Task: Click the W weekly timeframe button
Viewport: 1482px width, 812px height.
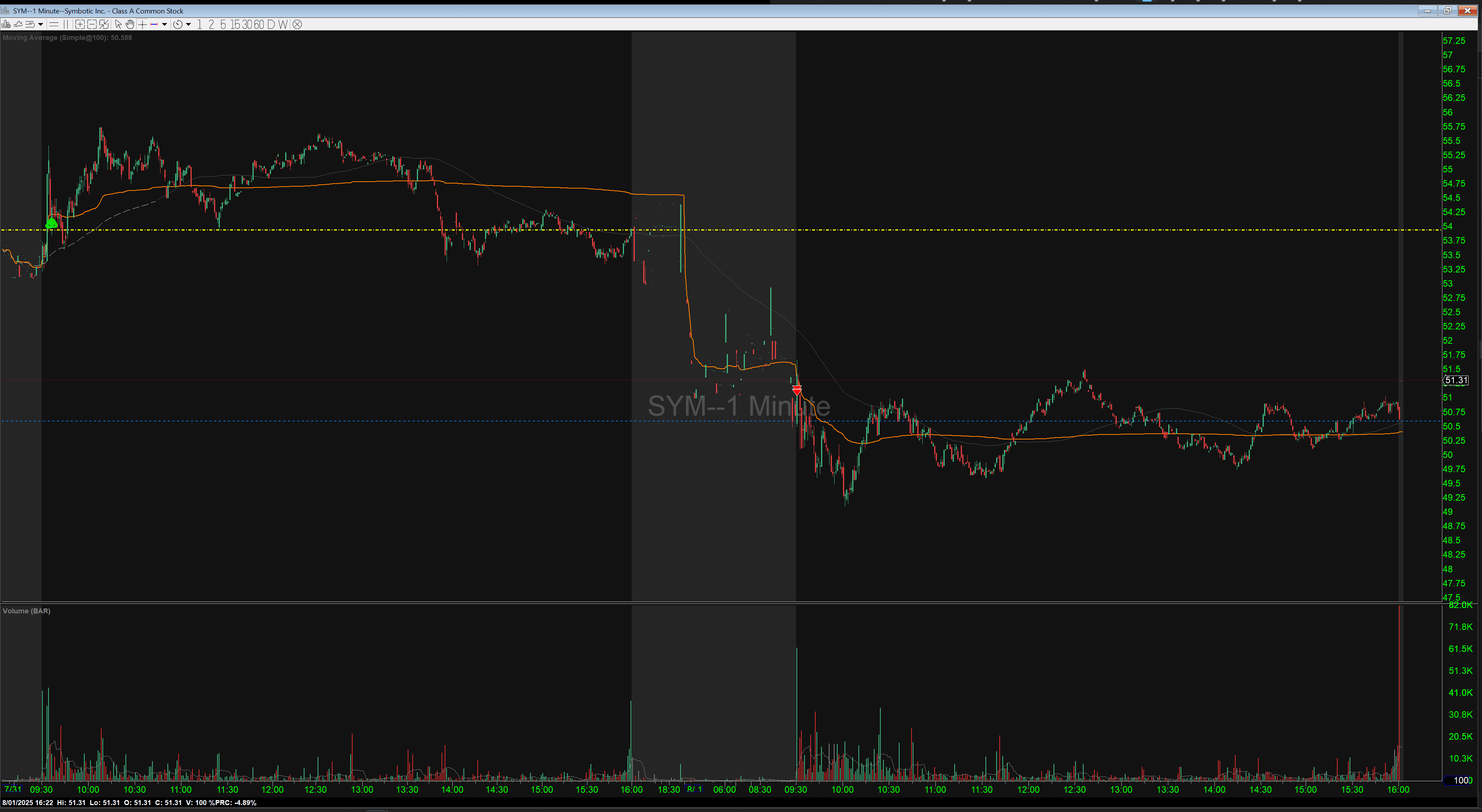Action: (283, 24)
